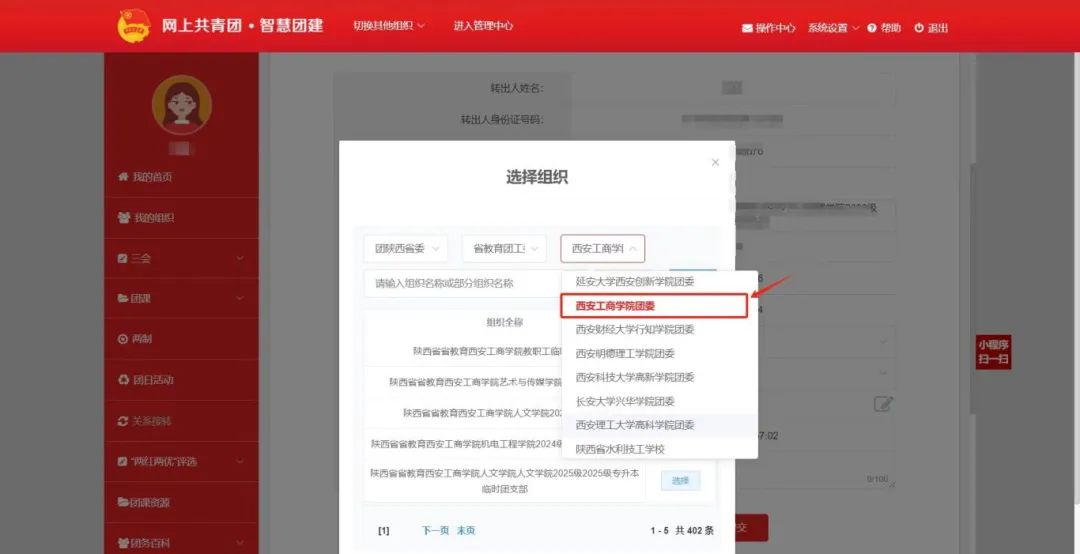Select 长安大学兴华学院团委 option
Image resolution: width=1080 pixels, height=554 pixels.
click(x=660, y=401)
